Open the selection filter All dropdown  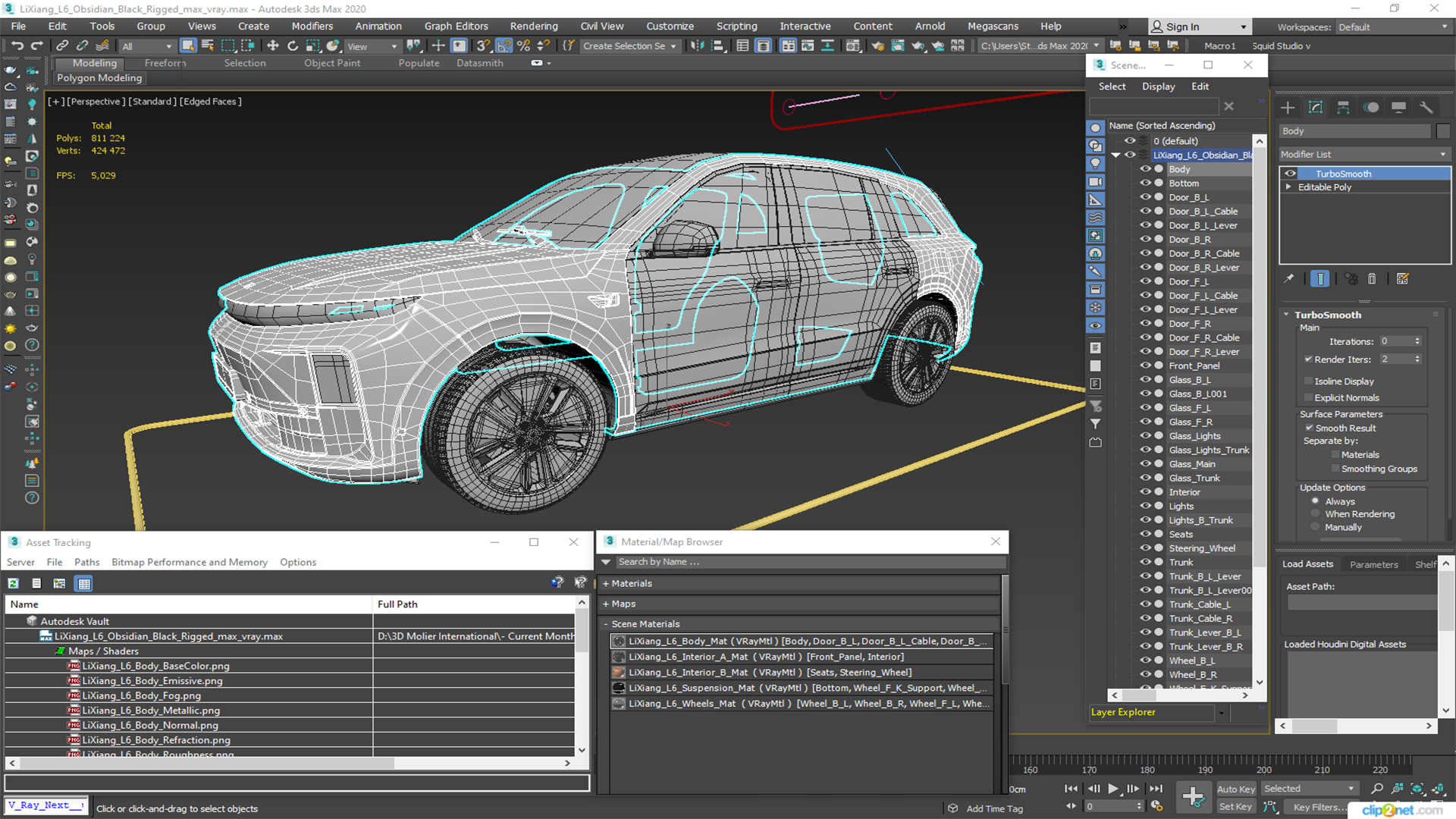click(146, 46)
